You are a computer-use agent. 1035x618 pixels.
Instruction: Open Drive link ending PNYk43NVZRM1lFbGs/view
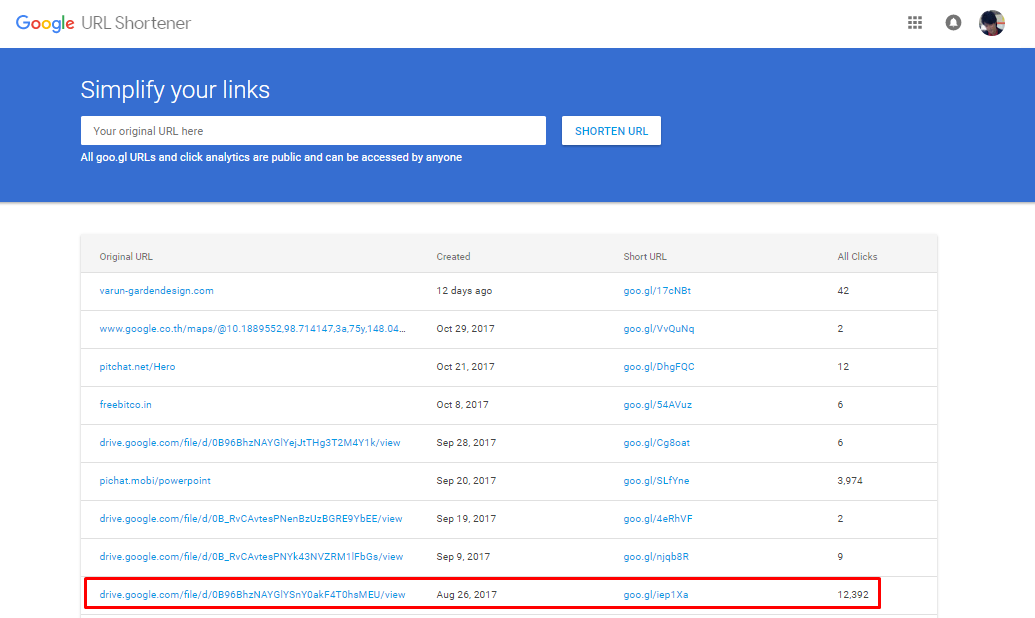point(251,557)
